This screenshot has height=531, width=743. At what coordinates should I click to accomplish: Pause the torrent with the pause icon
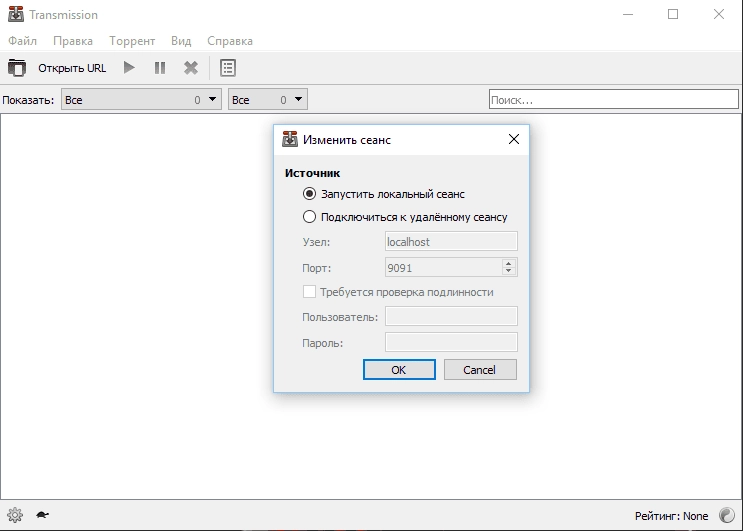point(160,68)
